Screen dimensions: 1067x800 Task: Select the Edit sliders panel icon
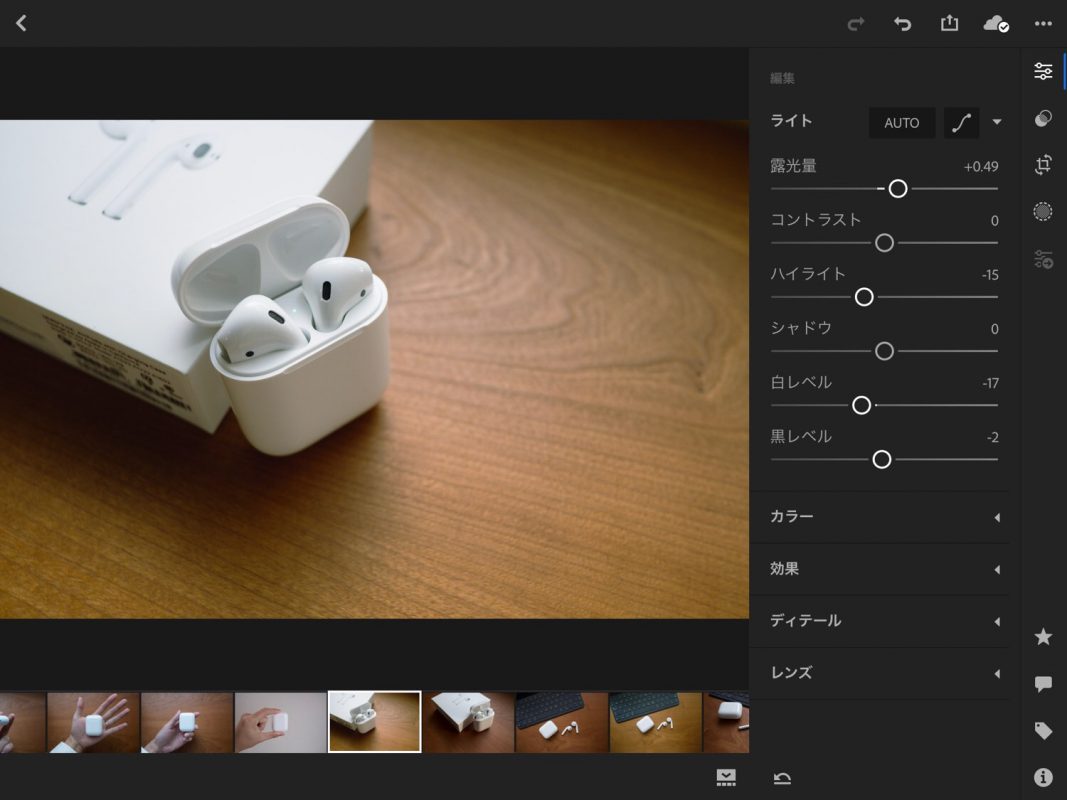(1043, 71)
